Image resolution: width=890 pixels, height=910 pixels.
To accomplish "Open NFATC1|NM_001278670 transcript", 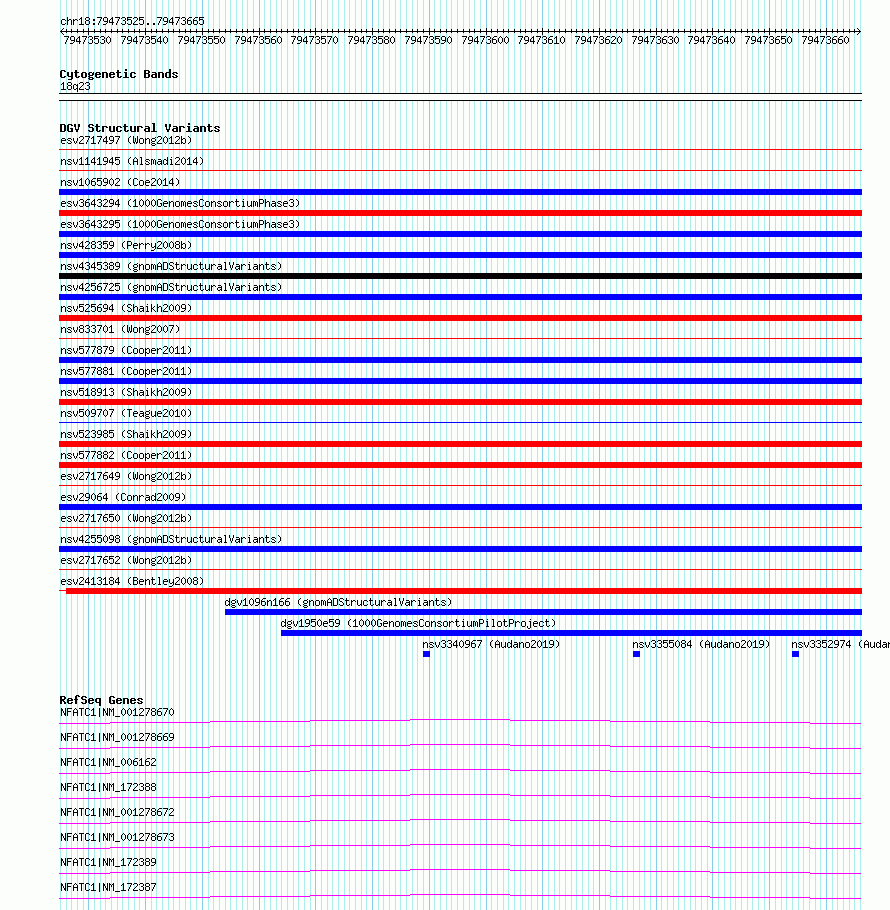I will (x=117, y=712).
